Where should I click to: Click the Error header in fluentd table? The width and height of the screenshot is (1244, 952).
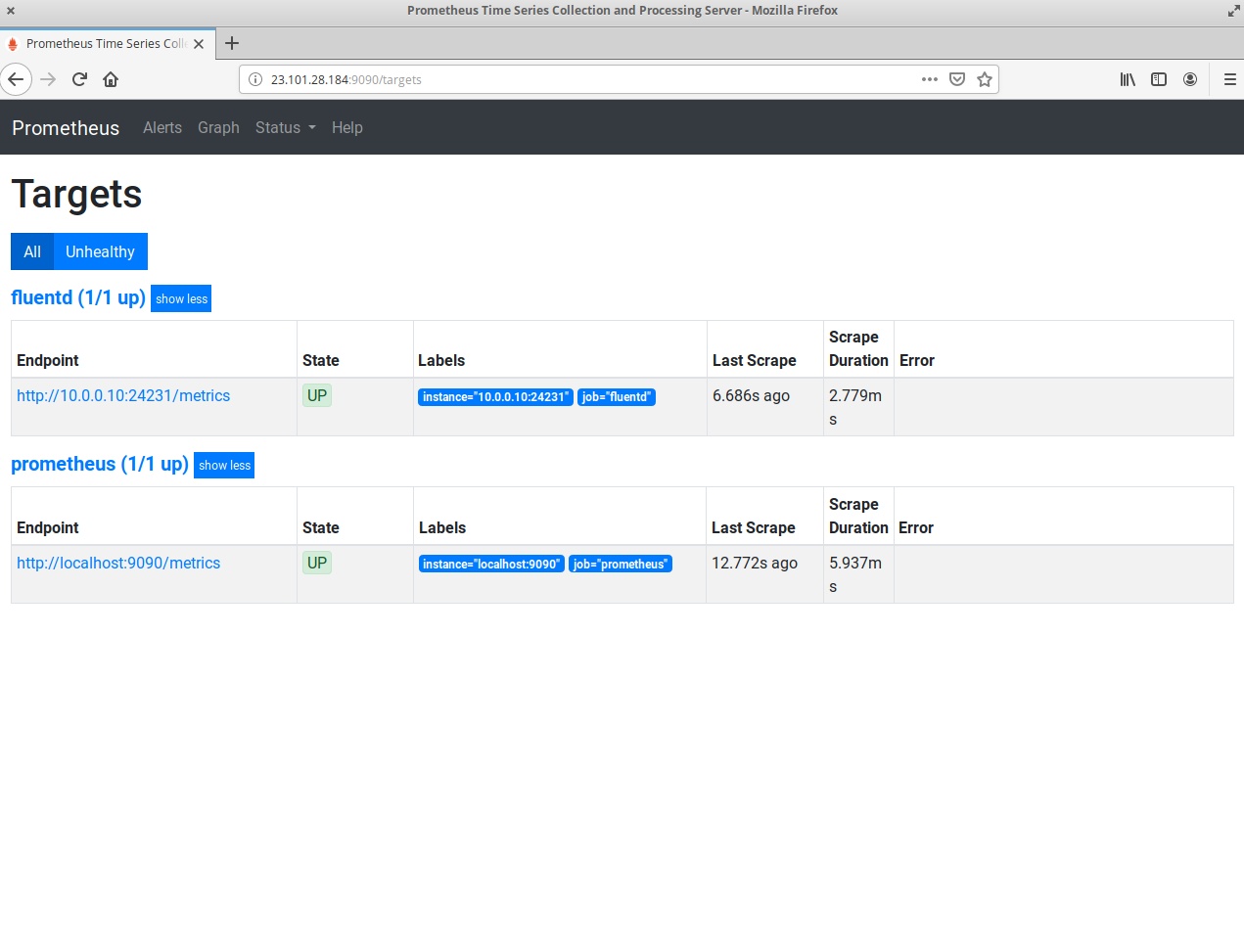(x=917, y=360)
